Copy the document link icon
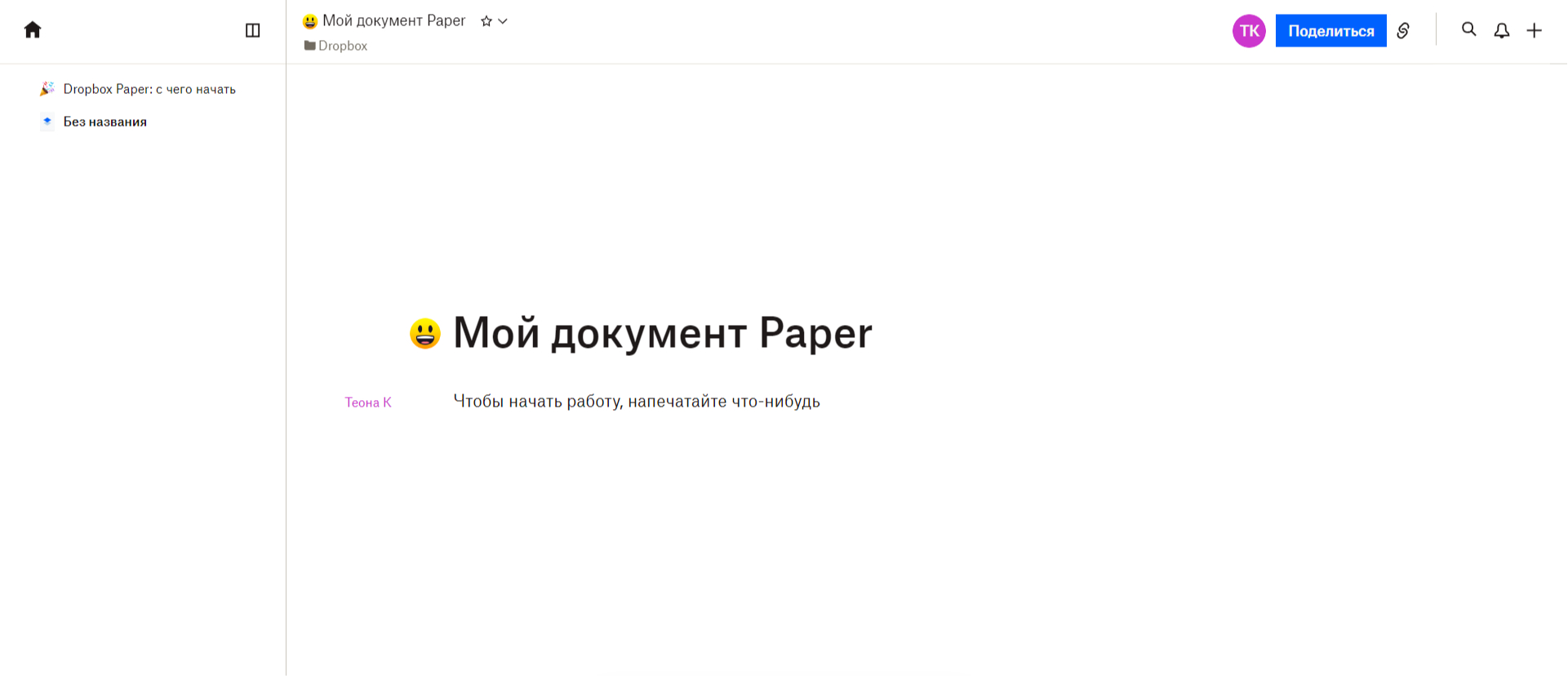The image size is (1568, 676). click(x=1403, y=31)
